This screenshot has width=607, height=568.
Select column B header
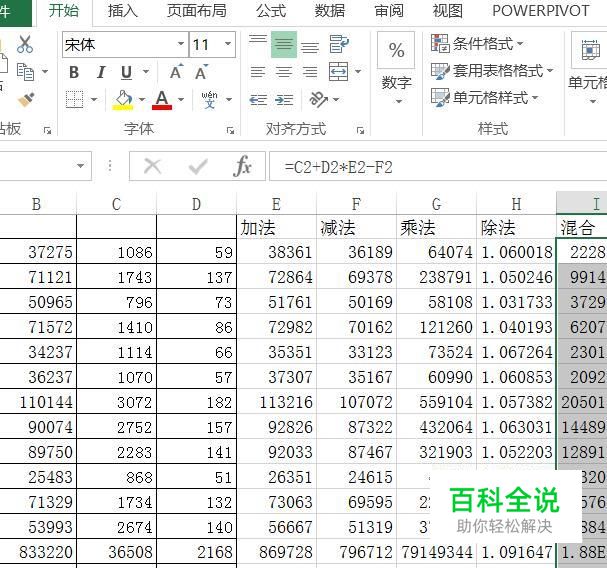click(36, 204)
